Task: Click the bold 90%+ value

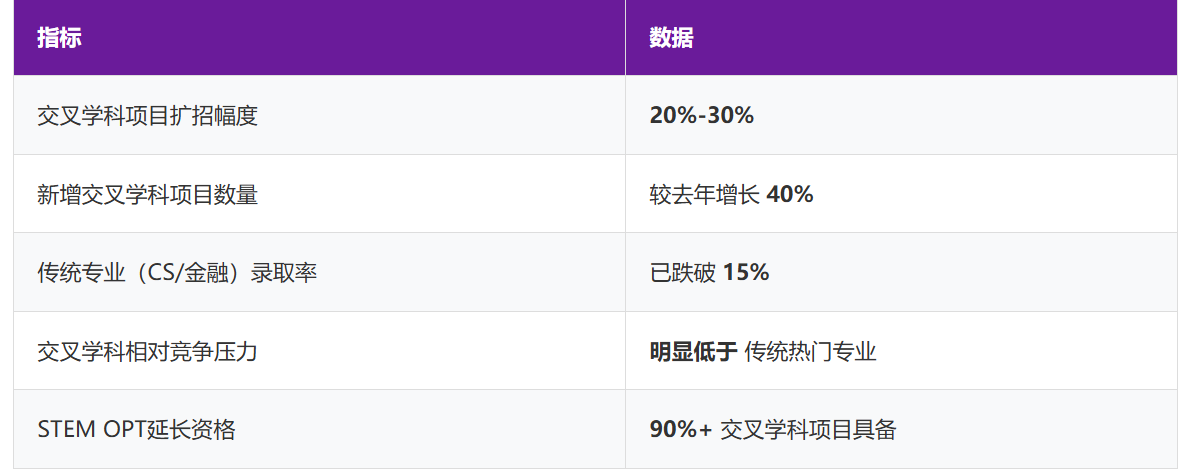Action: click(x=681, y=430)
